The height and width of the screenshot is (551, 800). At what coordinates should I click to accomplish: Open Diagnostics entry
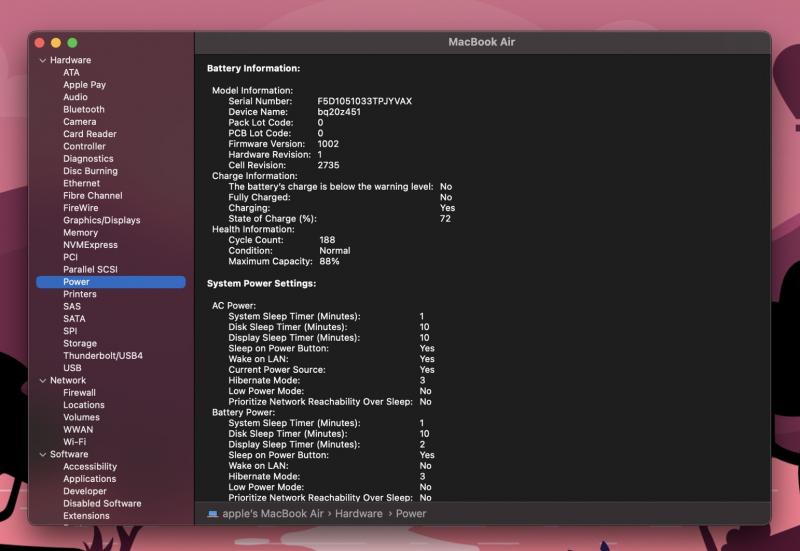88,159
